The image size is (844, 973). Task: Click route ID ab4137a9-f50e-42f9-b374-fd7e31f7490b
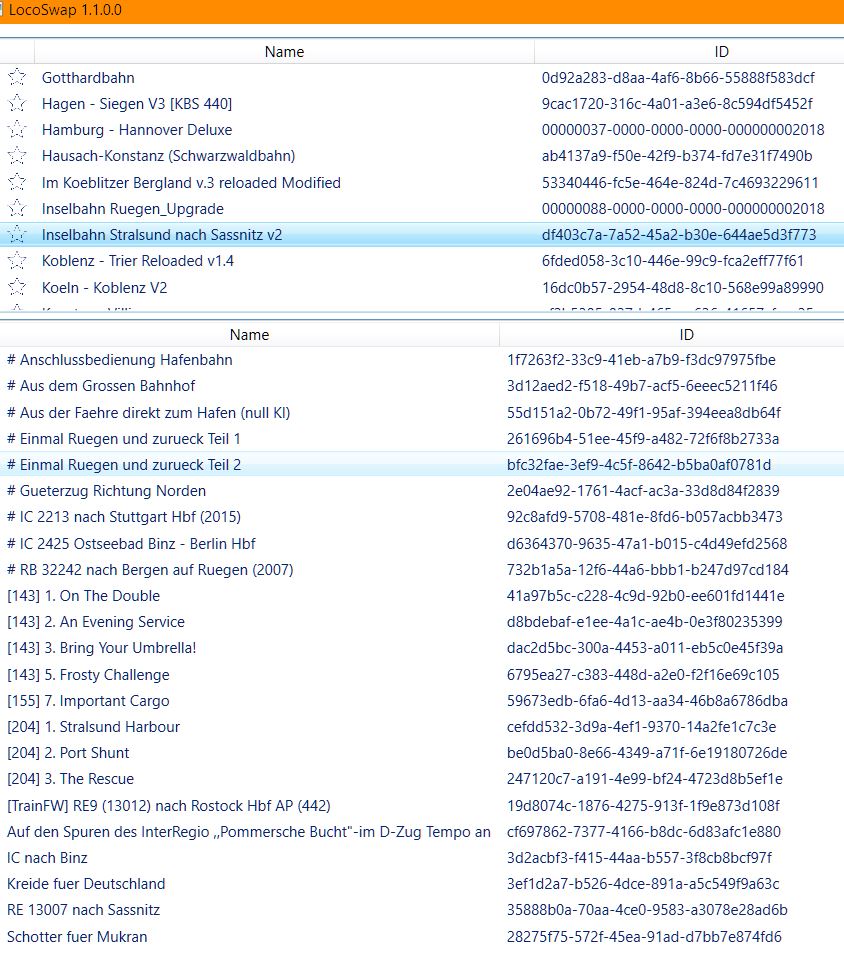click(x=676, y=156)
